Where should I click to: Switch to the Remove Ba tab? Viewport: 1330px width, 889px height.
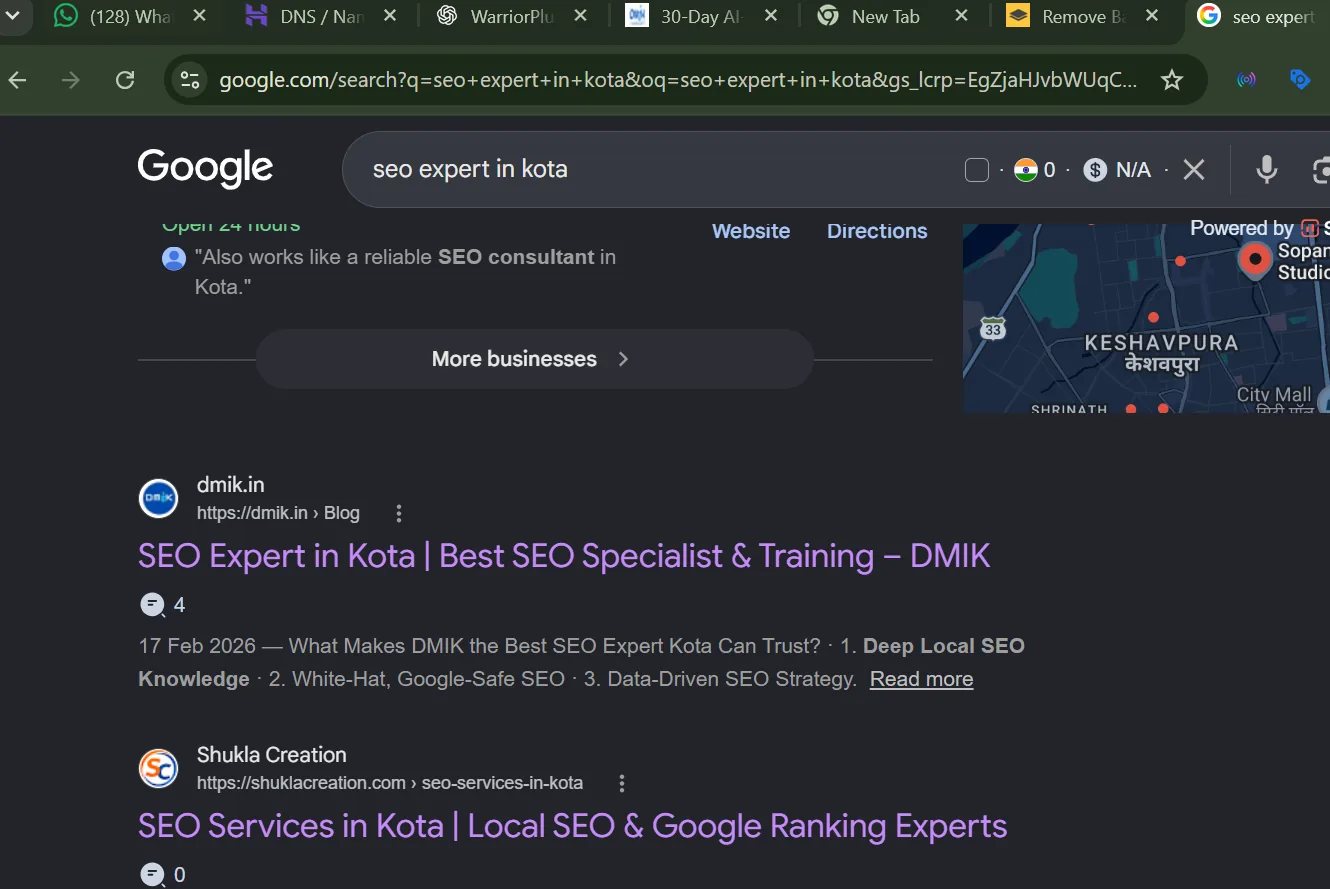(1083, 17)
